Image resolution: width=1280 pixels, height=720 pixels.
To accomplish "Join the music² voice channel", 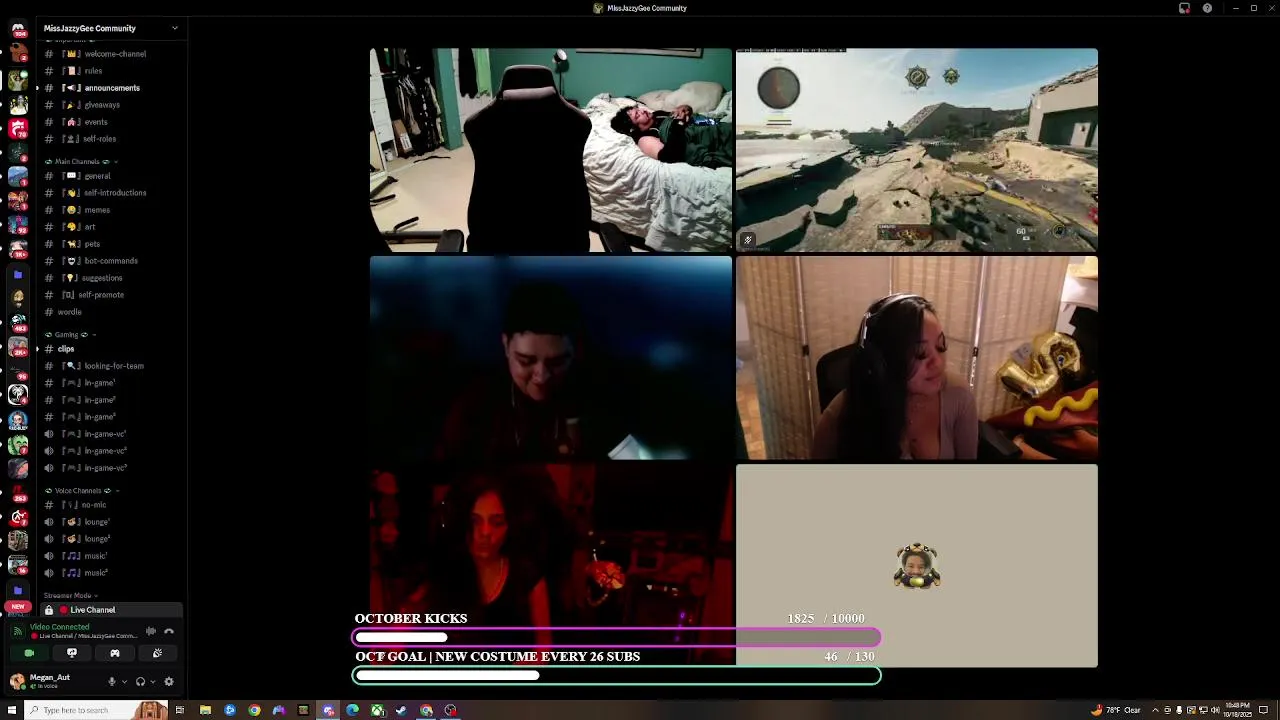I will 111,573.
